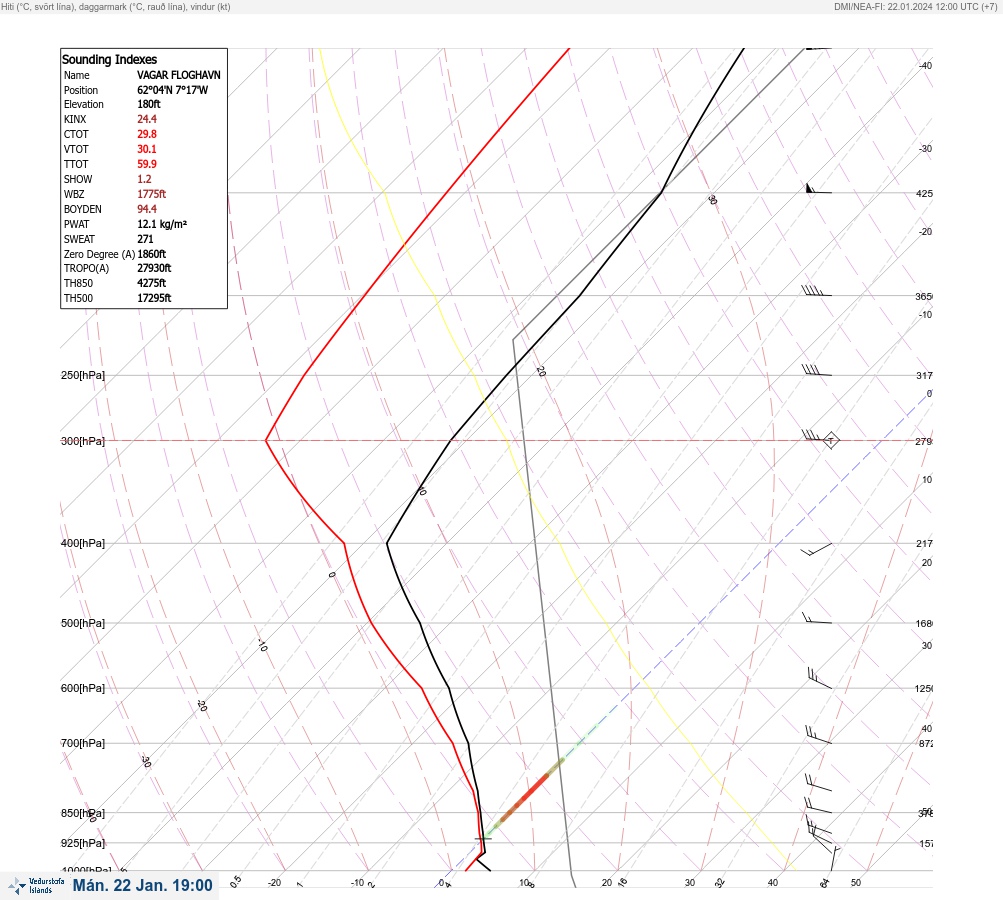This screenshot has height=900, width=1003.
Task: Select the 700[hPa] pressure label
Action: click(x=83, y=743)
